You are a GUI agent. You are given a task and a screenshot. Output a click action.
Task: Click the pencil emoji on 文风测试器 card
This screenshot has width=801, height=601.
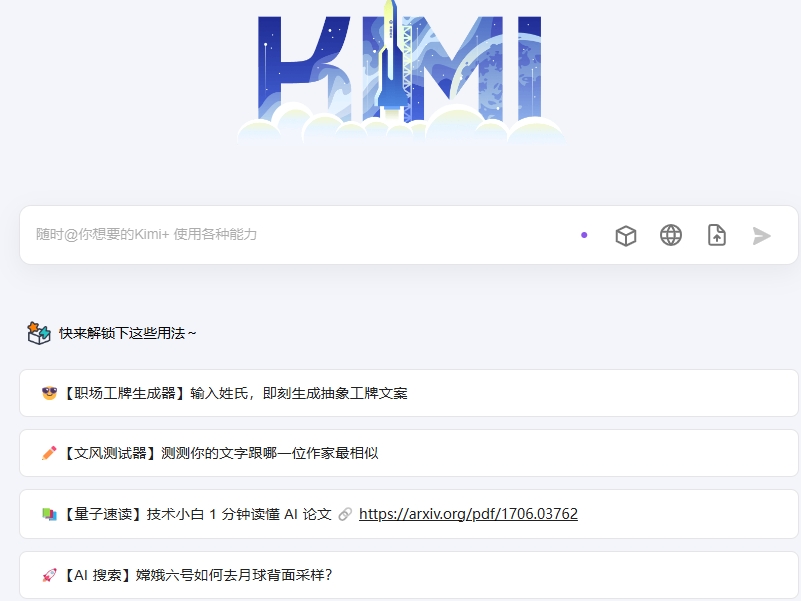(47, 453)
